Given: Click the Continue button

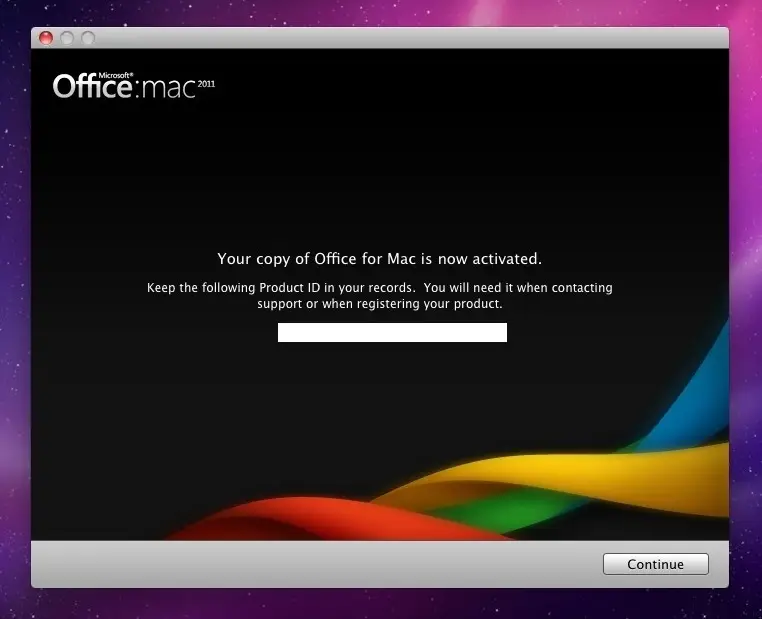Looking at the screenshot, I should pos(656,564).
